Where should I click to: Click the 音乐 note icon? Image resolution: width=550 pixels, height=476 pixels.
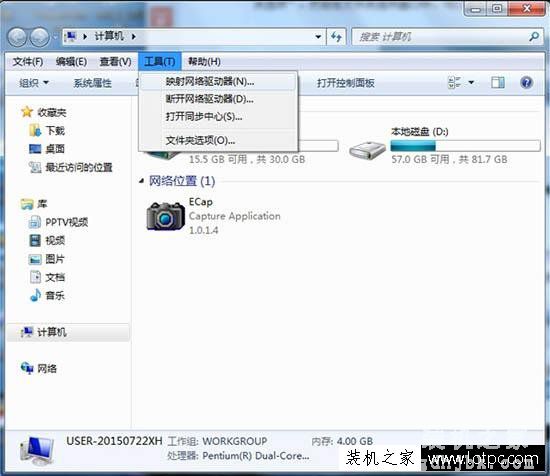[x=35, y=295]
